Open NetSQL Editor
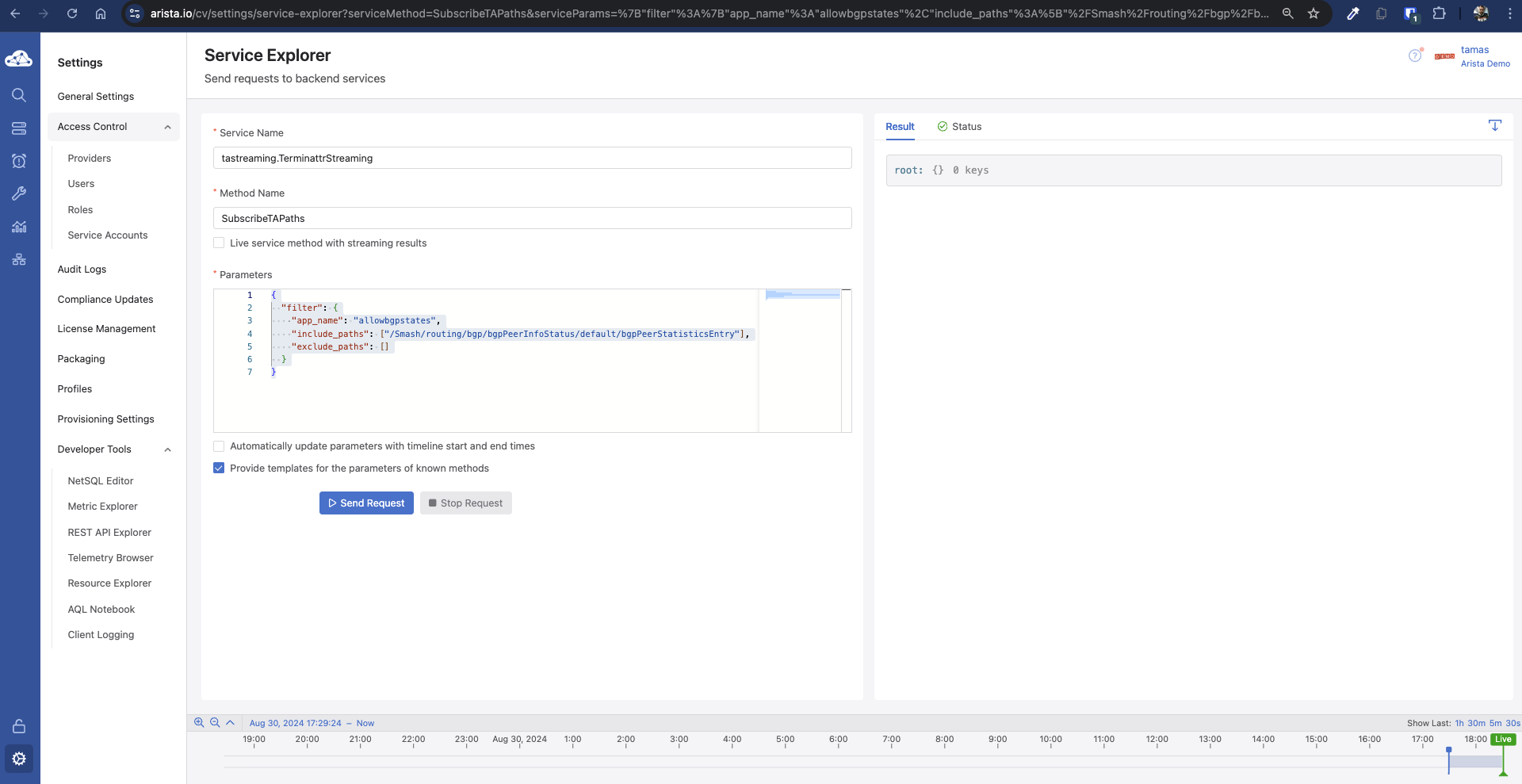 [101, 481]
